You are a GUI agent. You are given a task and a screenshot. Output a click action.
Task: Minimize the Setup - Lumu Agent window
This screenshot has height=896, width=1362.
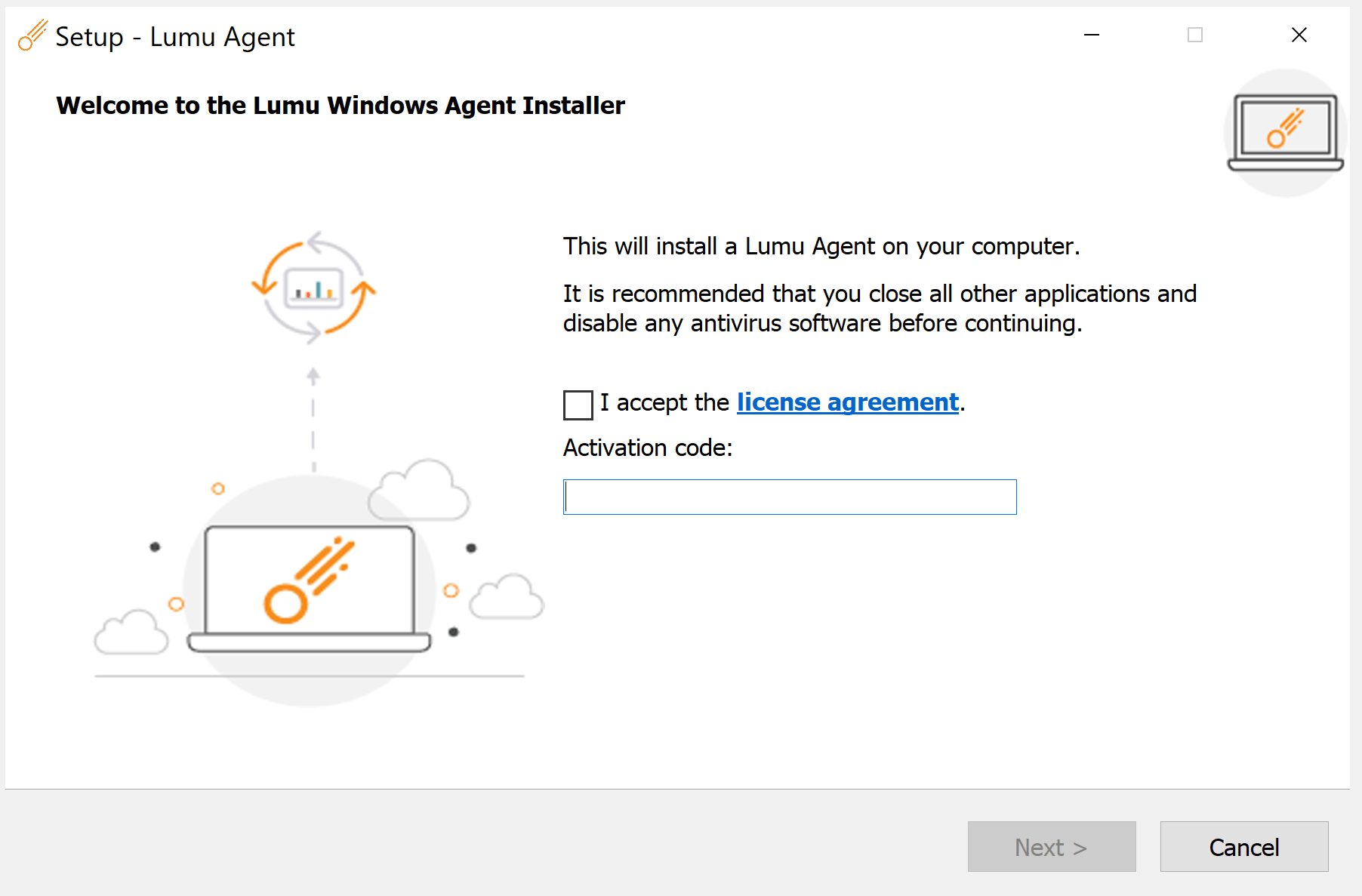(1092, 35)
